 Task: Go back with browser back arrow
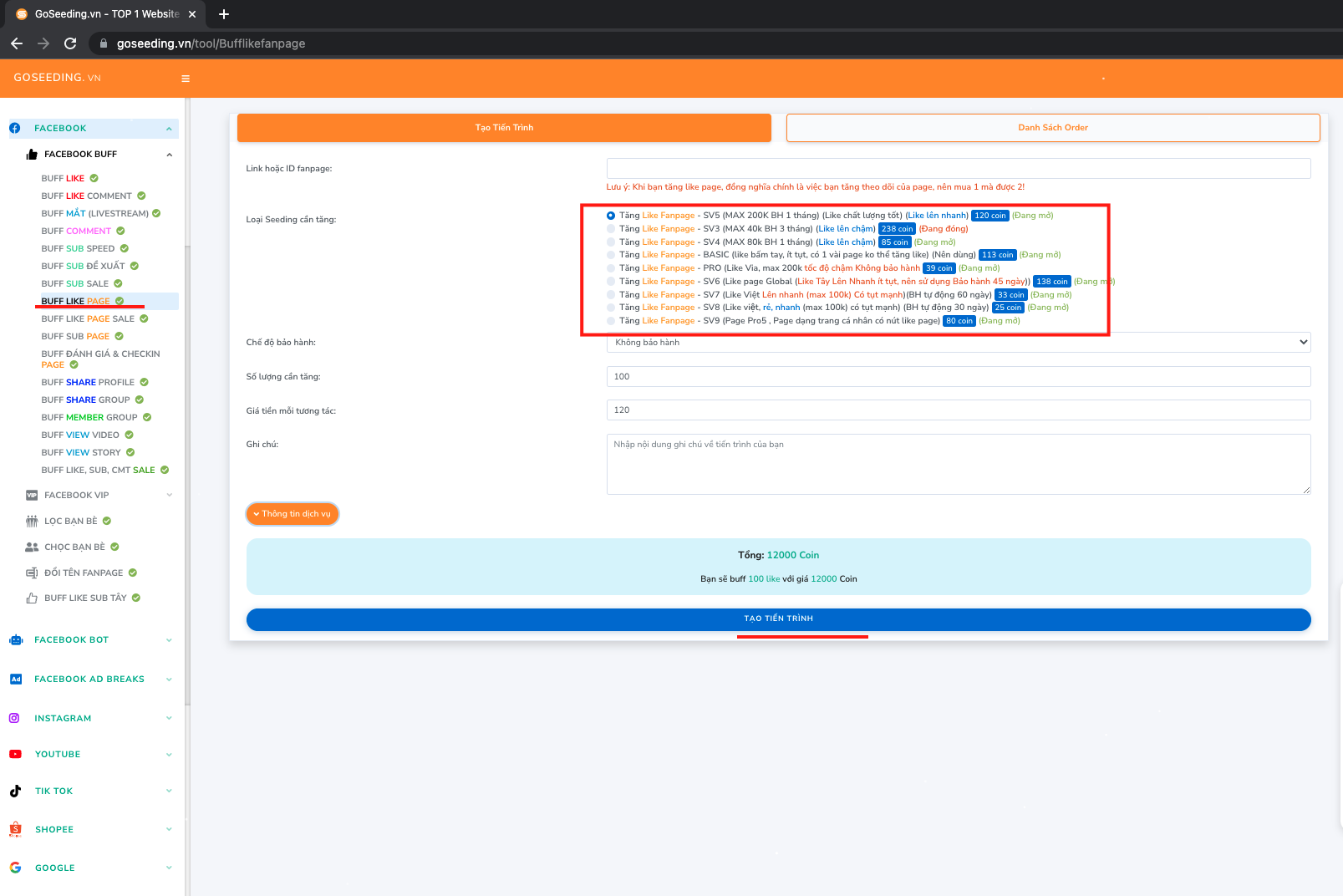(x=17, y=43)
